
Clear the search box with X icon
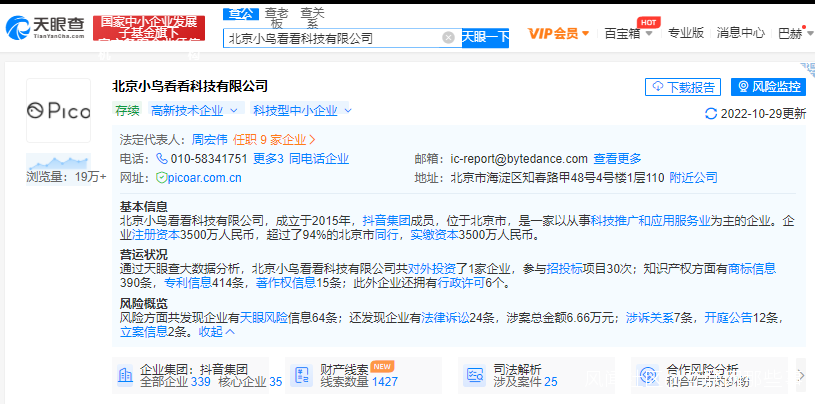pyautogui.click(x=448, y=37)
